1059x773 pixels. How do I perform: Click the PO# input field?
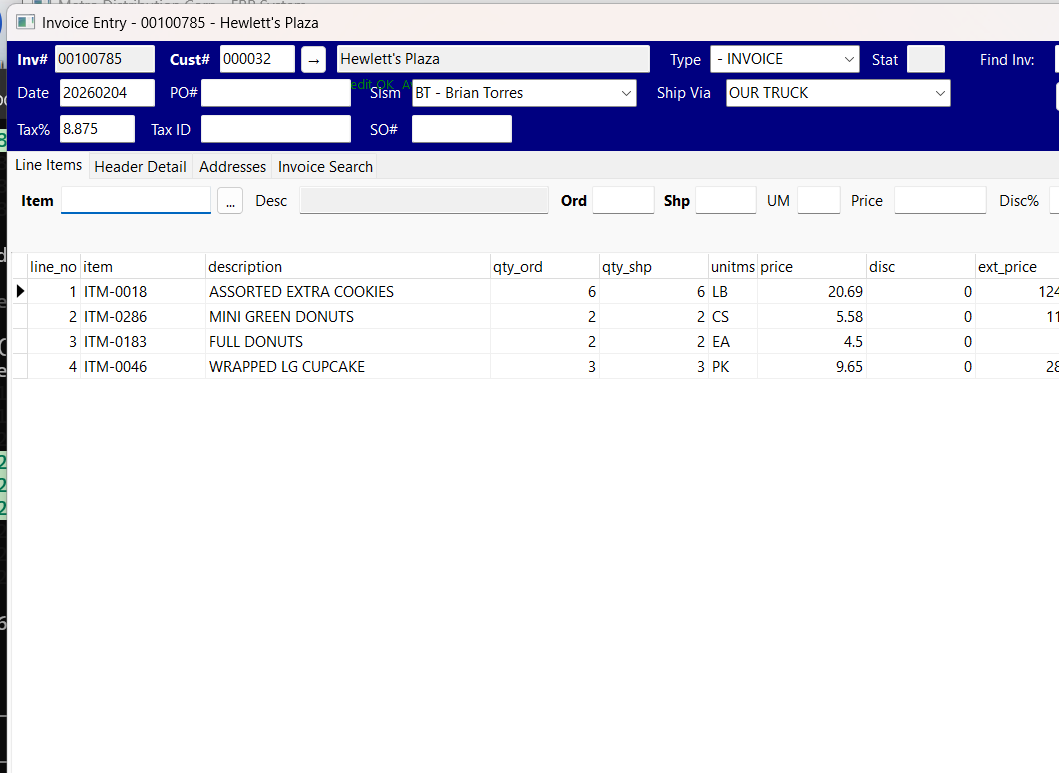[x=275, y=93]
